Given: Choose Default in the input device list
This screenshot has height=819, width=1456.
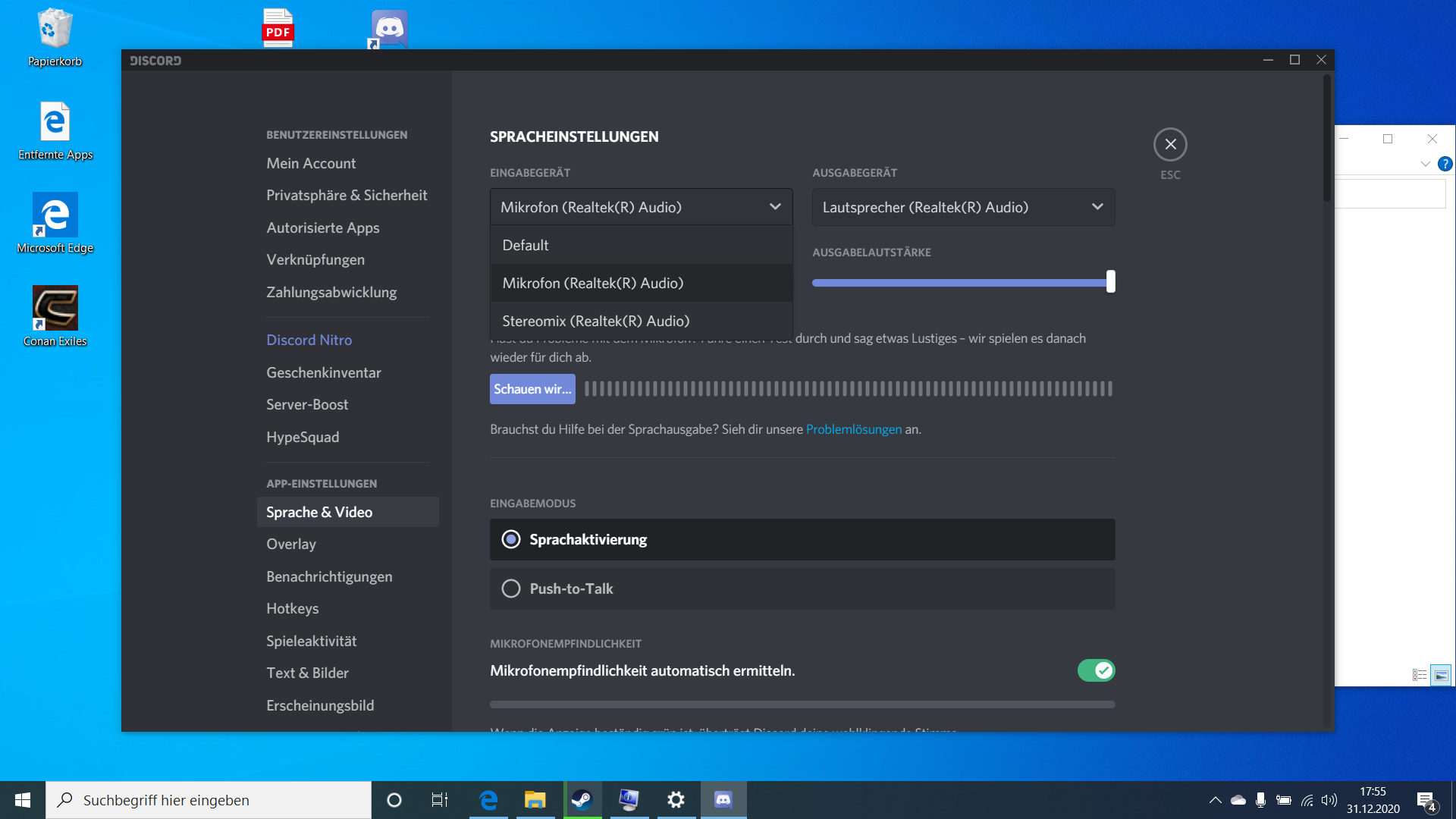Looking at the screenshot, I should 642,245.
